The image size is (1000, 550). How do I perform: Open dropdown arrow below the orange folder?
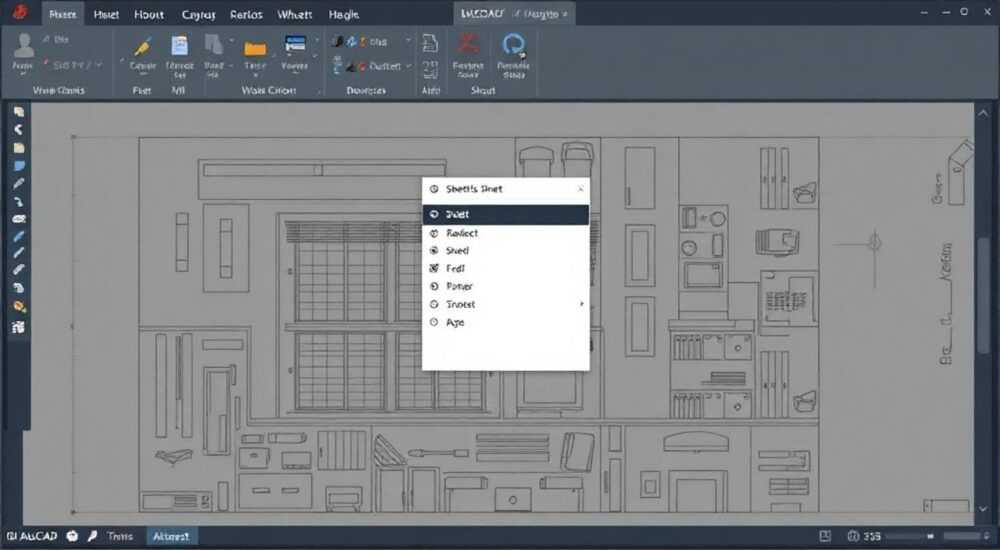click(x=255, y=75)
